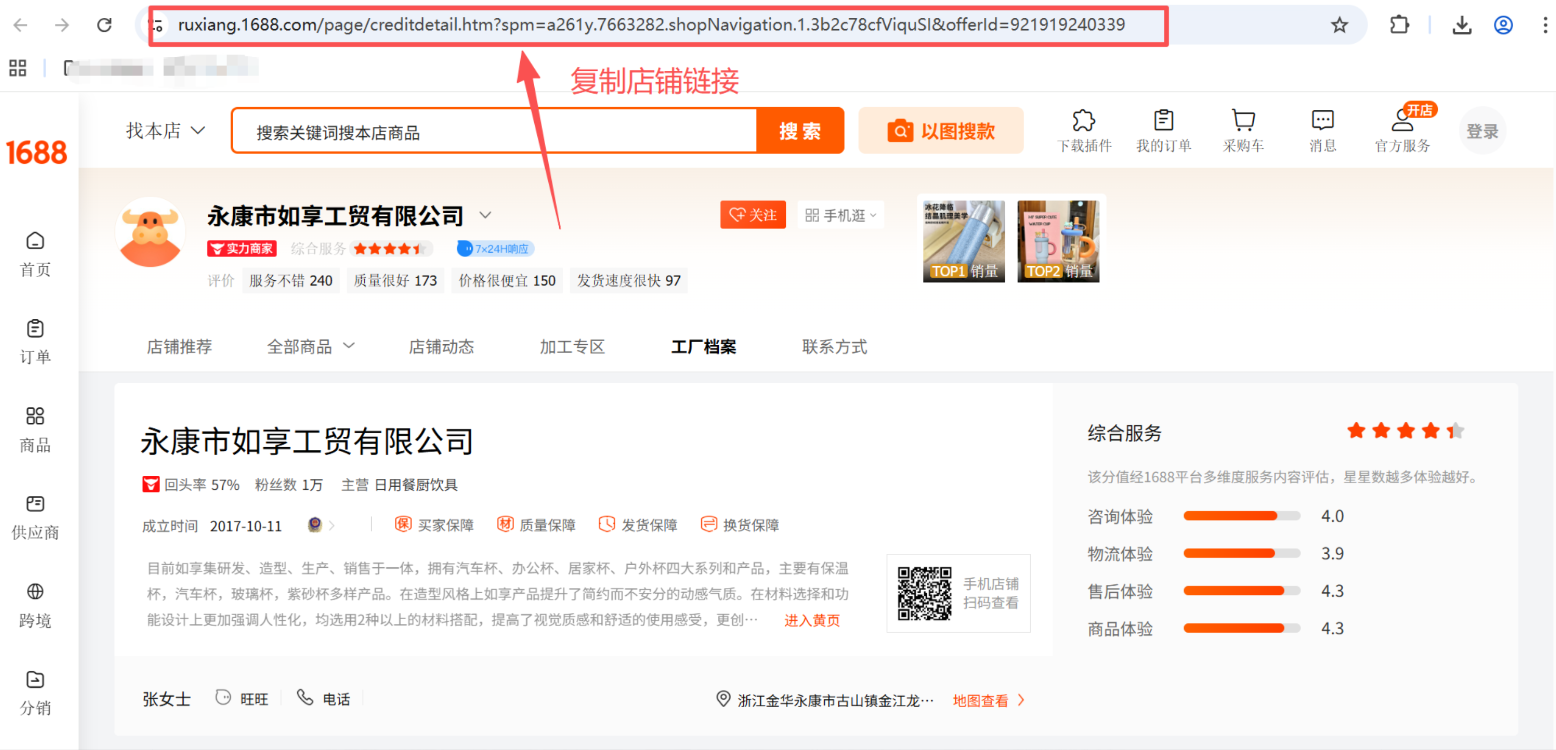Viewport: 1556px width, 750px height.
Task: Bookmark this page with star icon
Action: 1339,25
